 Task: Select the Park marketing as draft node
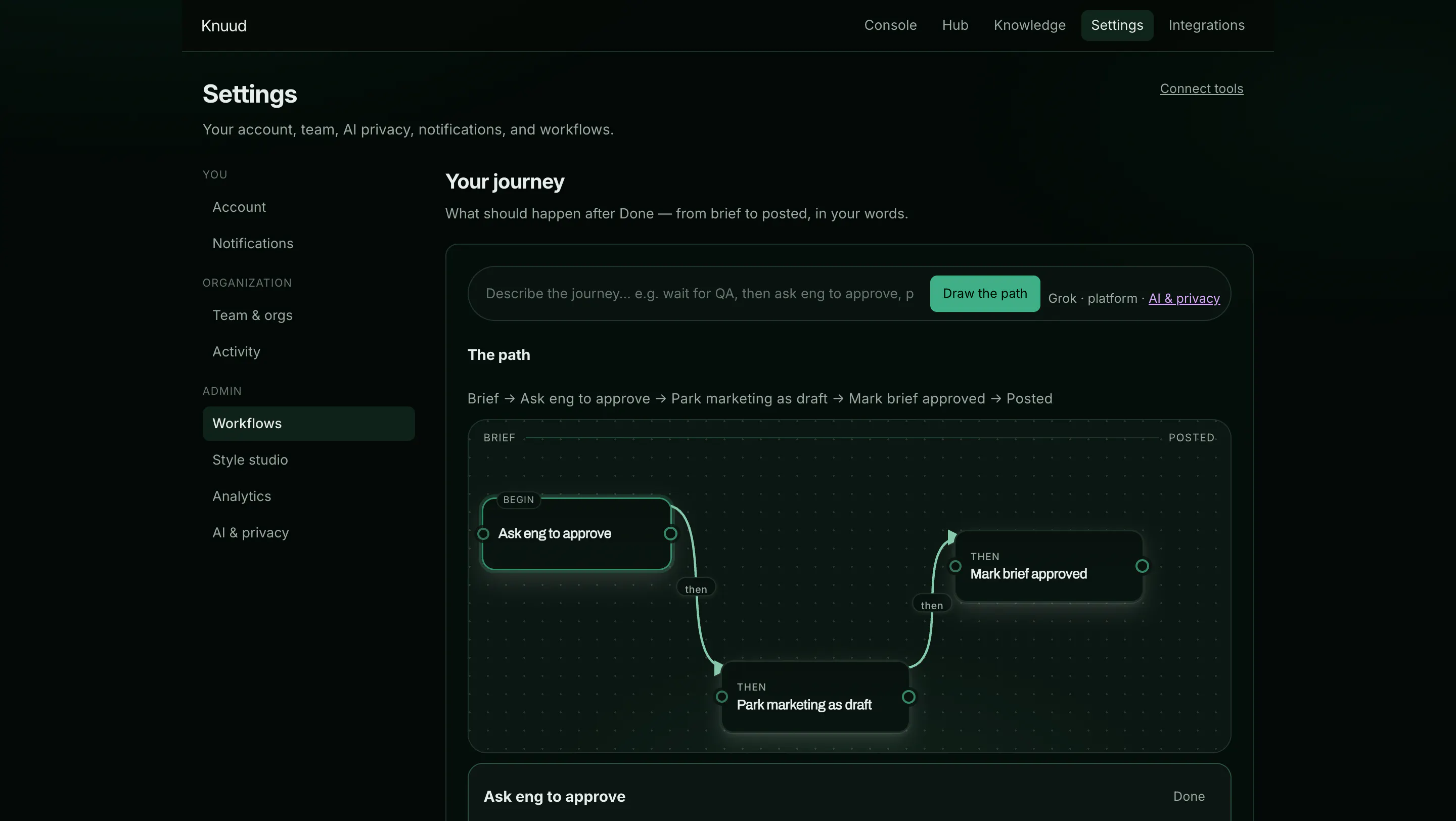click(x=815, y=697)
